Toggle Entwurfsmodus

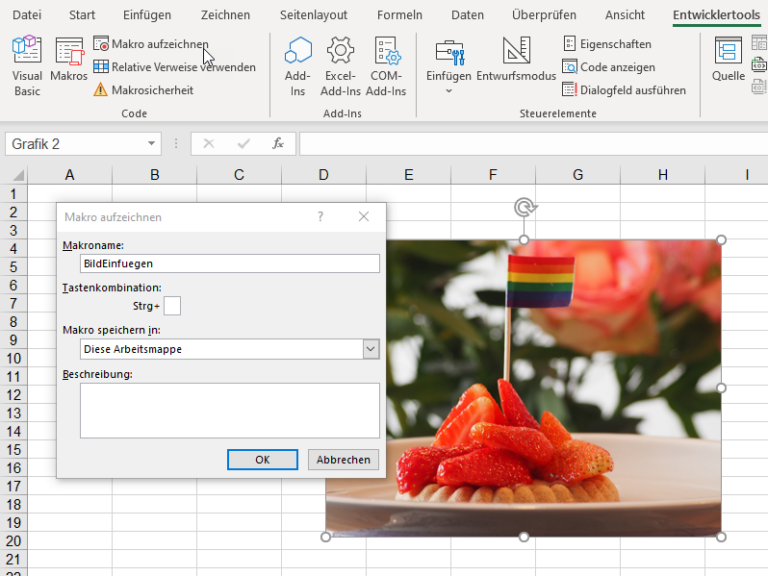coord(516,59)
